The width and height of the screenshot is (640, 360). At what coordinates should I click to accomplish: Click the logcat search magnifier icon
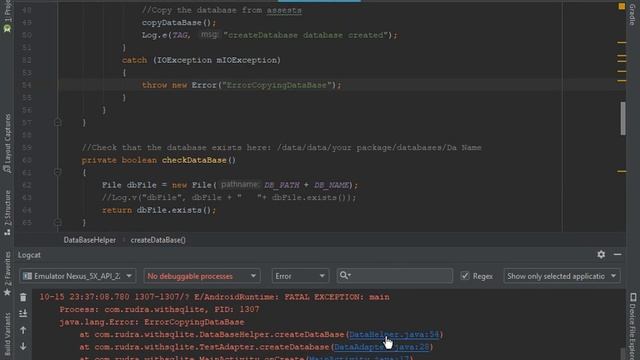click(345, 276)
